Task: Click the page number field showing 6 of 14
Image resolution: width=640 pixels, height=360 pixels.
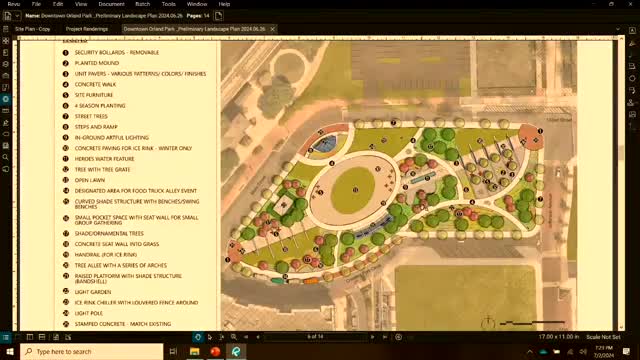Action: click(316, 337)
